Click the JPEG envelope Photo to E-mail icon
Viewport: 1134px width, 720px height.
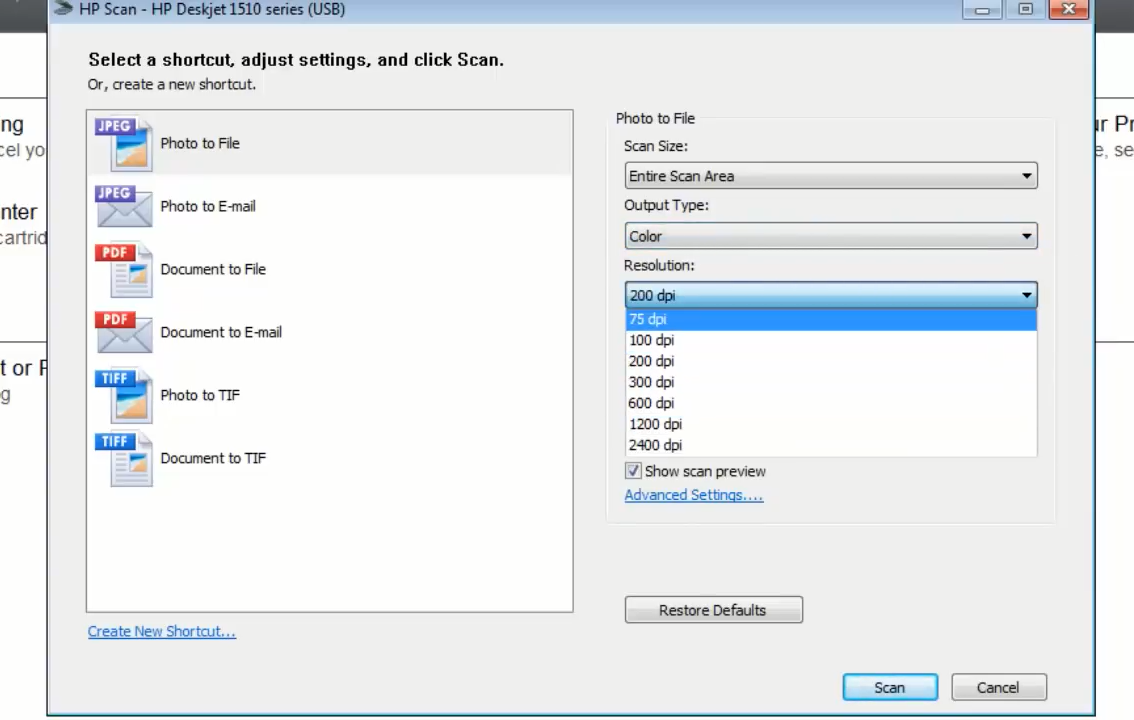123,206
